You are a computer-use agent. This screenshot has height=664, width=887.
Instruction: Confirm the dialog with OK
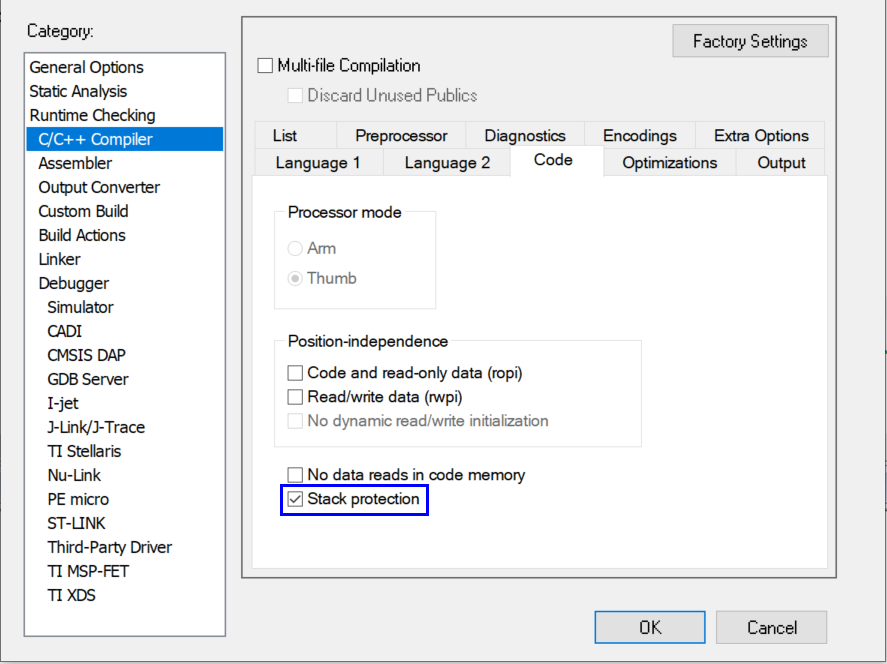(x=650, y=627)
